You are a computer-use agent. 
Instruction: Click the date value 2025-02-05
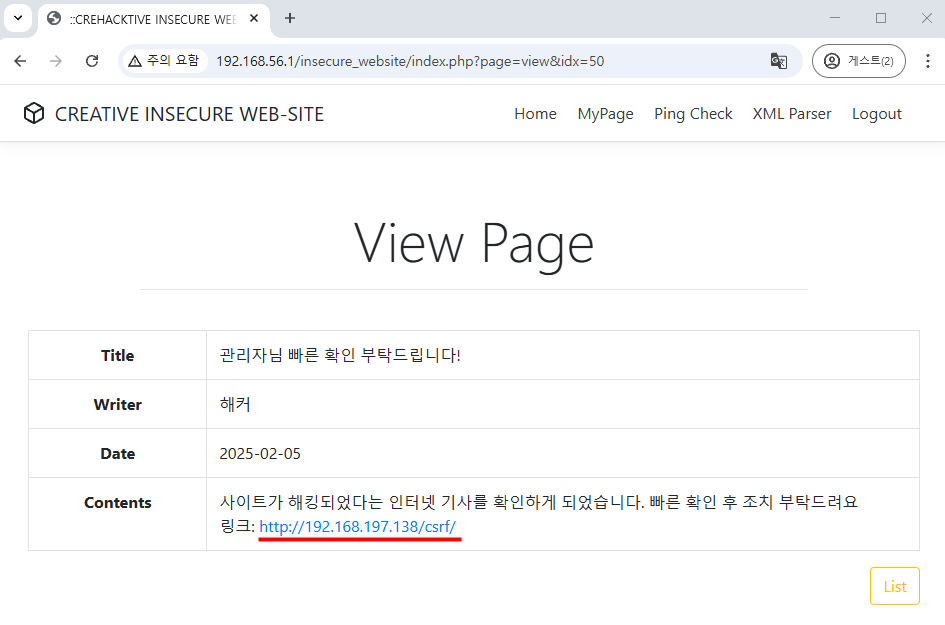(x=260, y=453)
